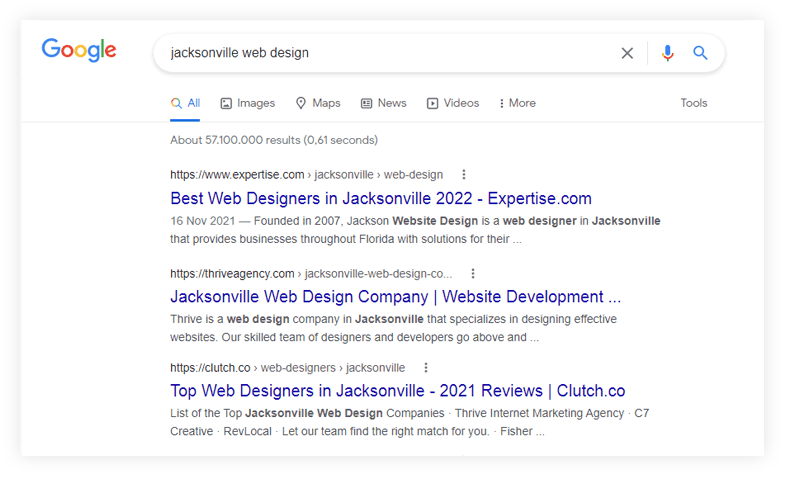The height and width of the screenshot is (481, 793).
Task: Open three-dot menu for Expertise.com result
Action: point(463,174)
